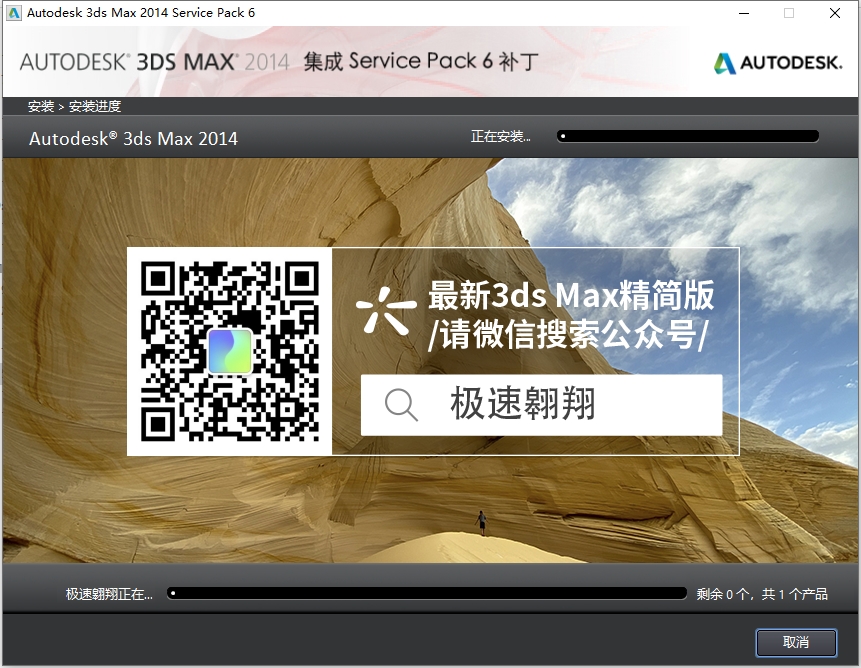Click the 3ds Max title bar app icon
The width and height of the screenshot is (861, 668).
point(13,13)
